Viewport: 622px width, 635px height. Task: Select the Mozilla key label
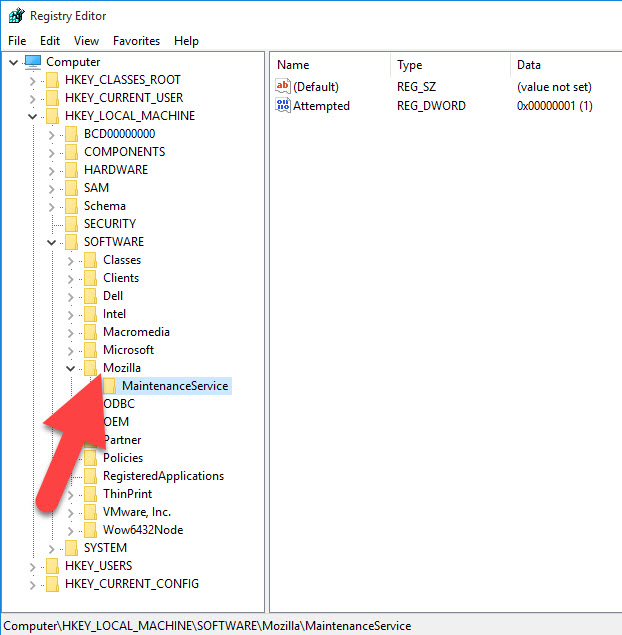[x=122, y=368]
